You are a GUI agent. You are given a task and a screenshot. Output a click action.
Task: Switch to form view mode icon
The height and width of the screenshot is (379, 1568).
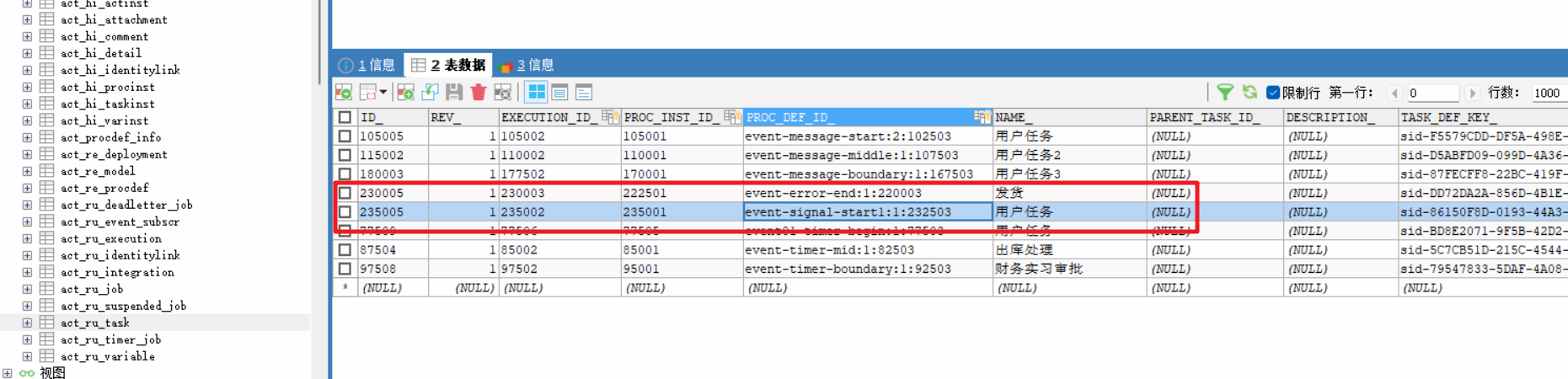coord(559,93)
